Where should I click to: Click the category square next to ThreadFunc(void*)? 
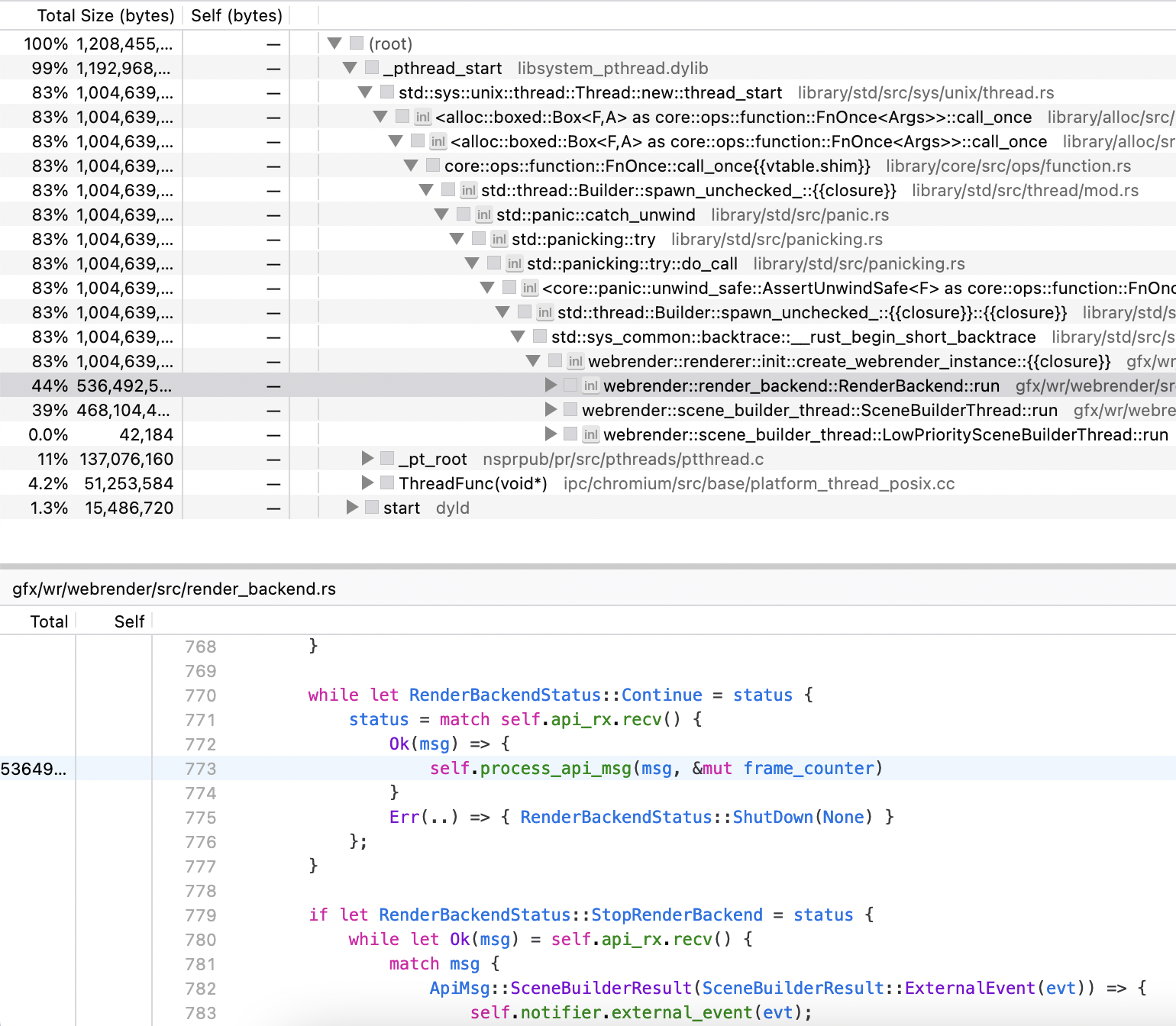pos(387,483)
